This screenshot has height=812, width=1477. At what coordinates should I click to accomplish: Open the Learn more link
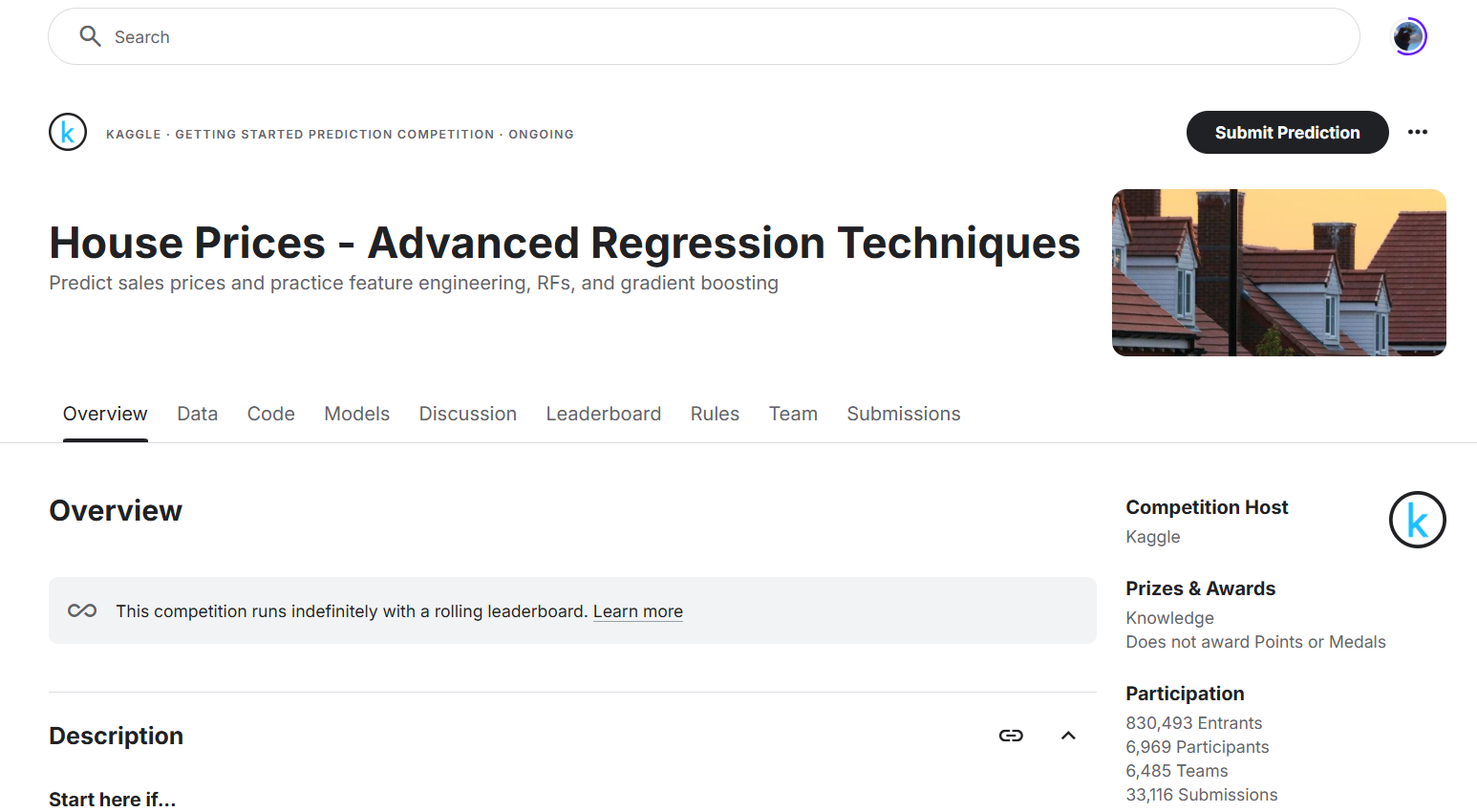[x=637, y=611]
